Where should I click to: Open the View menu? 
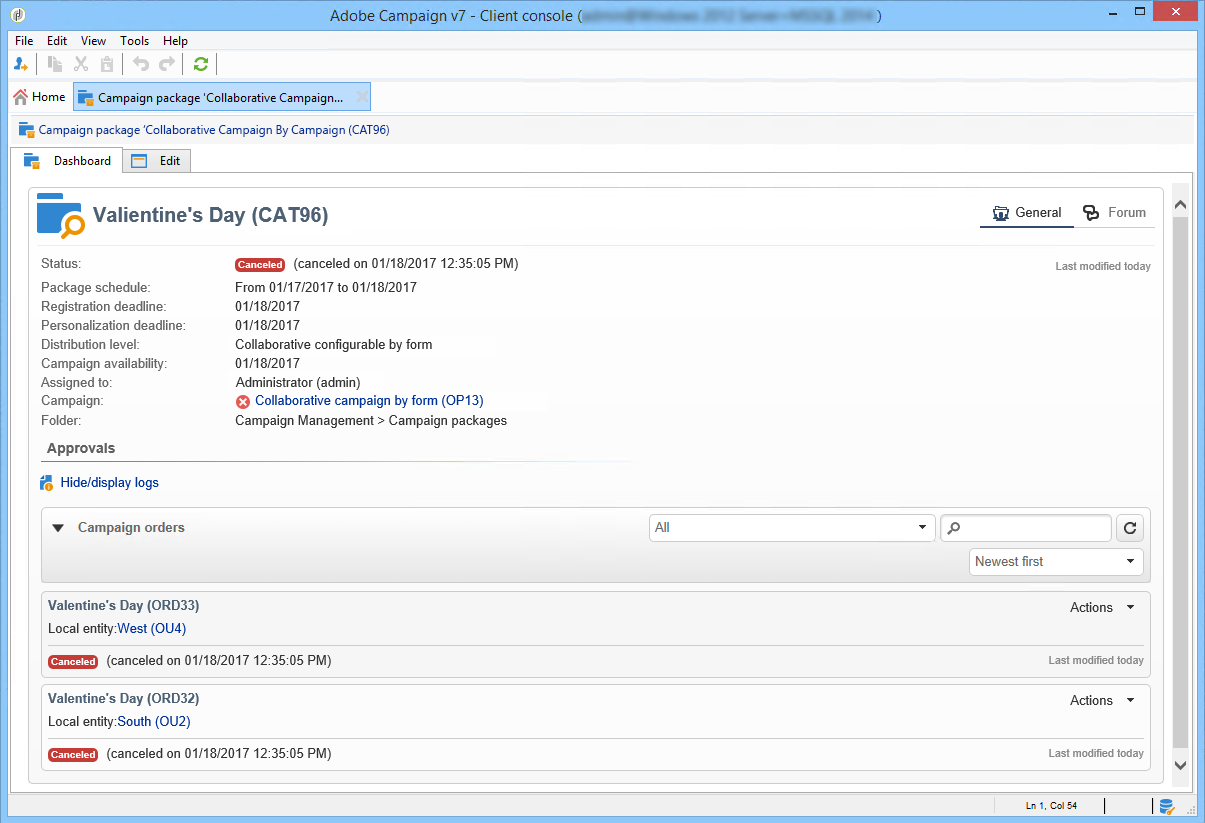click(93, 41)
